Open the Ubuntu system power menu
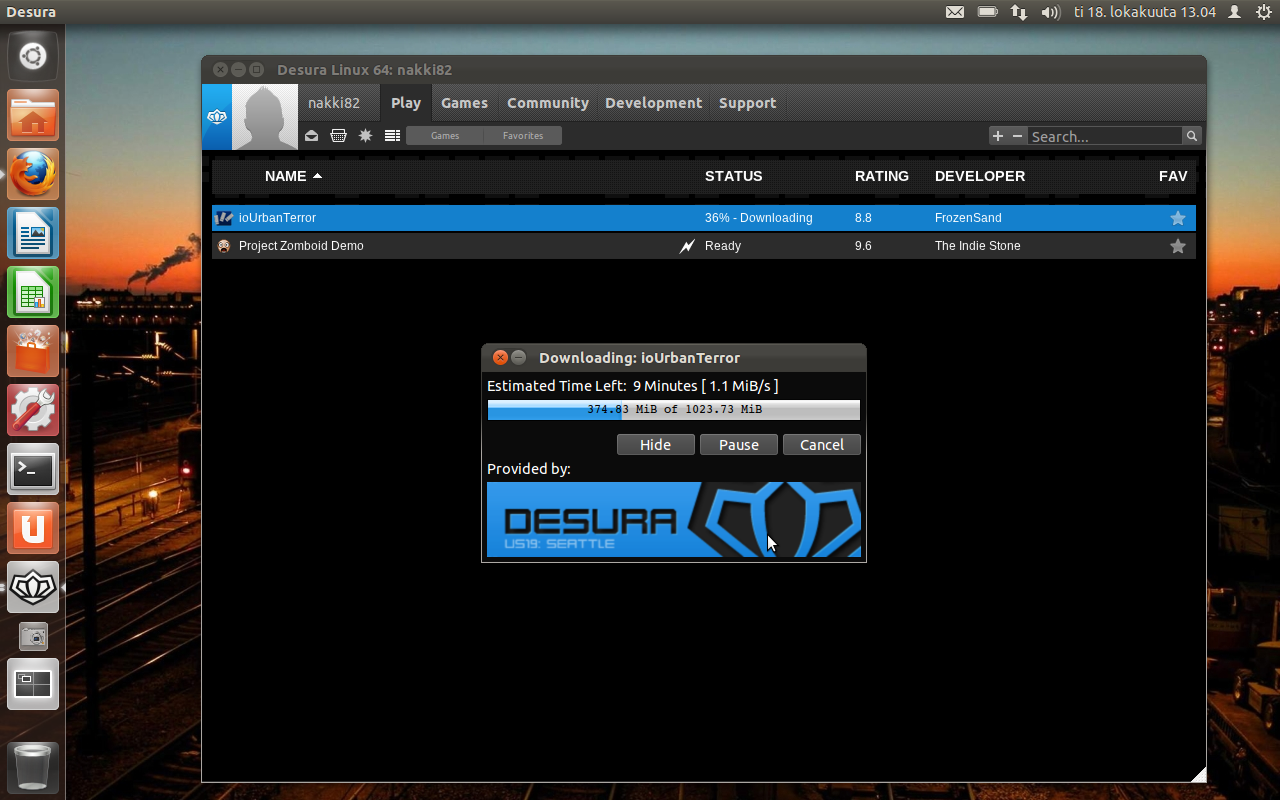Image resolution: width=1280 pixels, height=800 pixels. (1263, 12)
